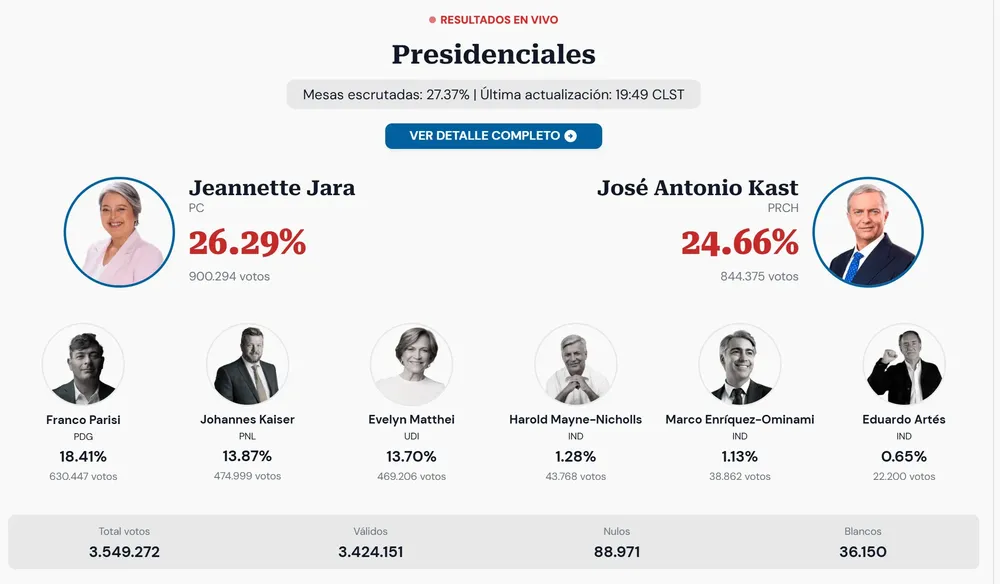Click the Mesas escrutadas status bar
Screen dimensions: 1000x584
click(x=493, y=95)
